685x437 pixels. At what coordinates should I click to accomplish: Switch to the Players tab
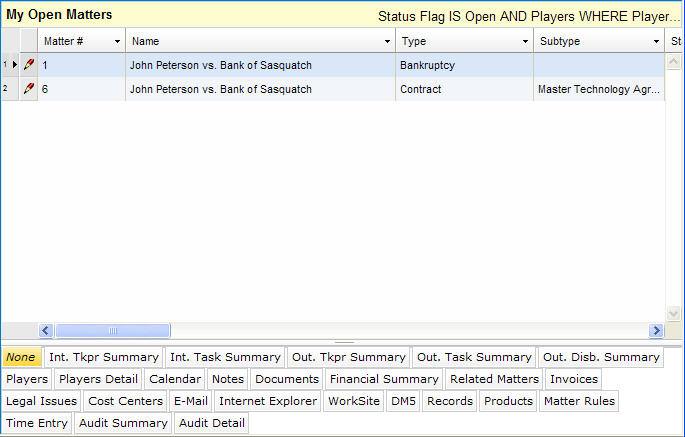[27, 379]
